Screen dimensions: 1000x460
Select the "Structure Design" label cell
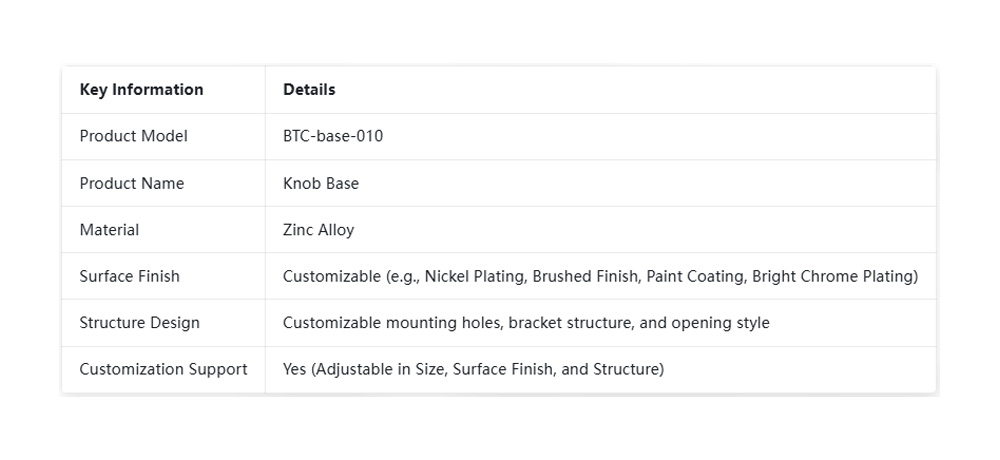pos(139,323)
